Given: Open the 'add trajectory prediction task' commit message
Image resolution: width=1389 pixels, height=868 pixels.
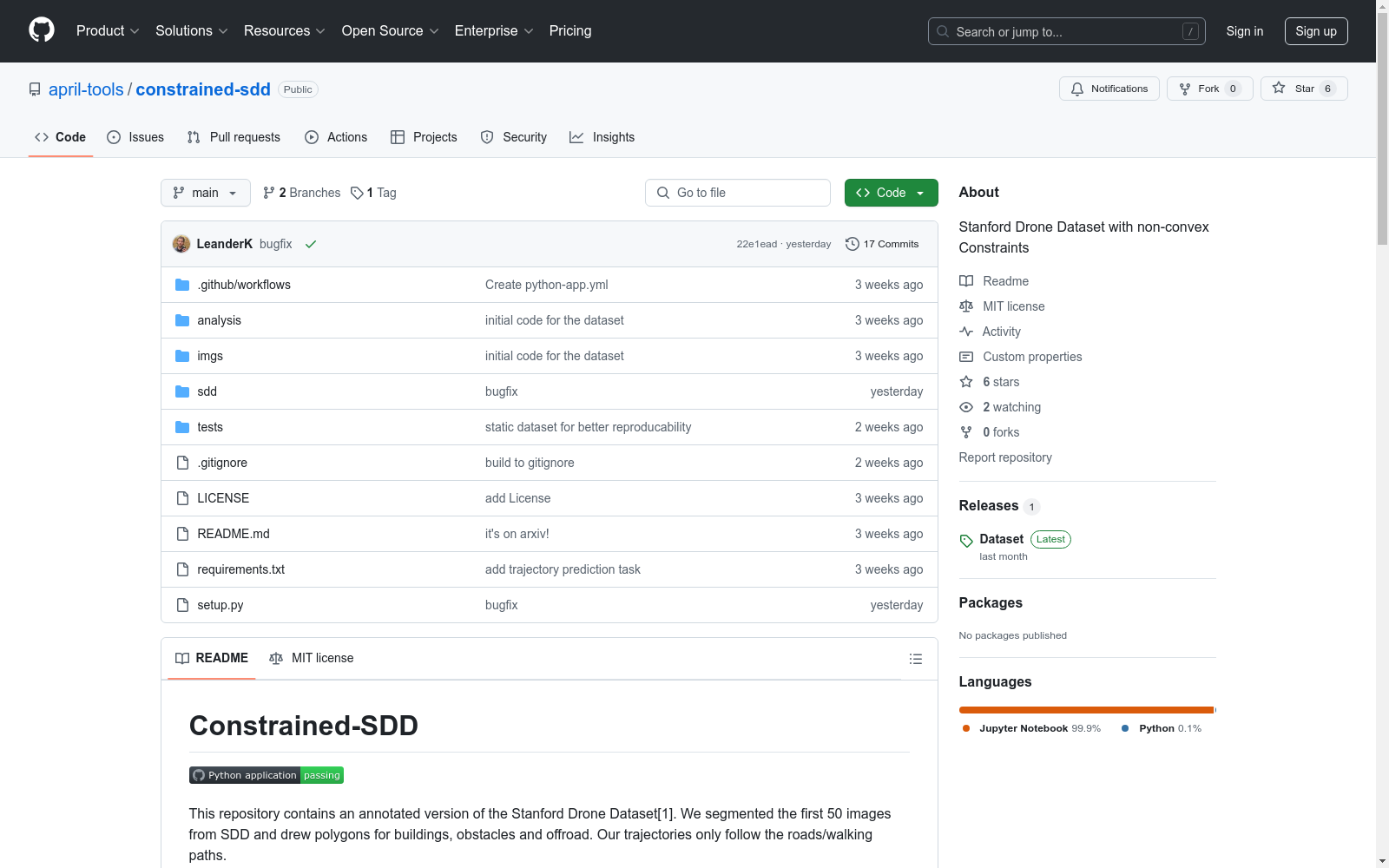Looking at the screenshot, I should (563, 569).
